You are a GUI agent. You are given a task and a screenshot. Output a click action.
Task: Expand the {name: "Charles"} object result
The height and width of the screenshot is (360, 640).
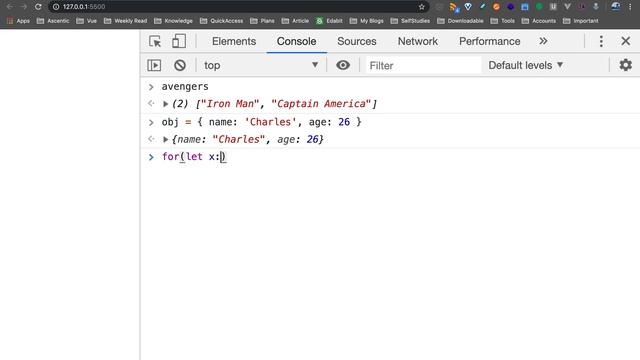[x=165, y=140]
